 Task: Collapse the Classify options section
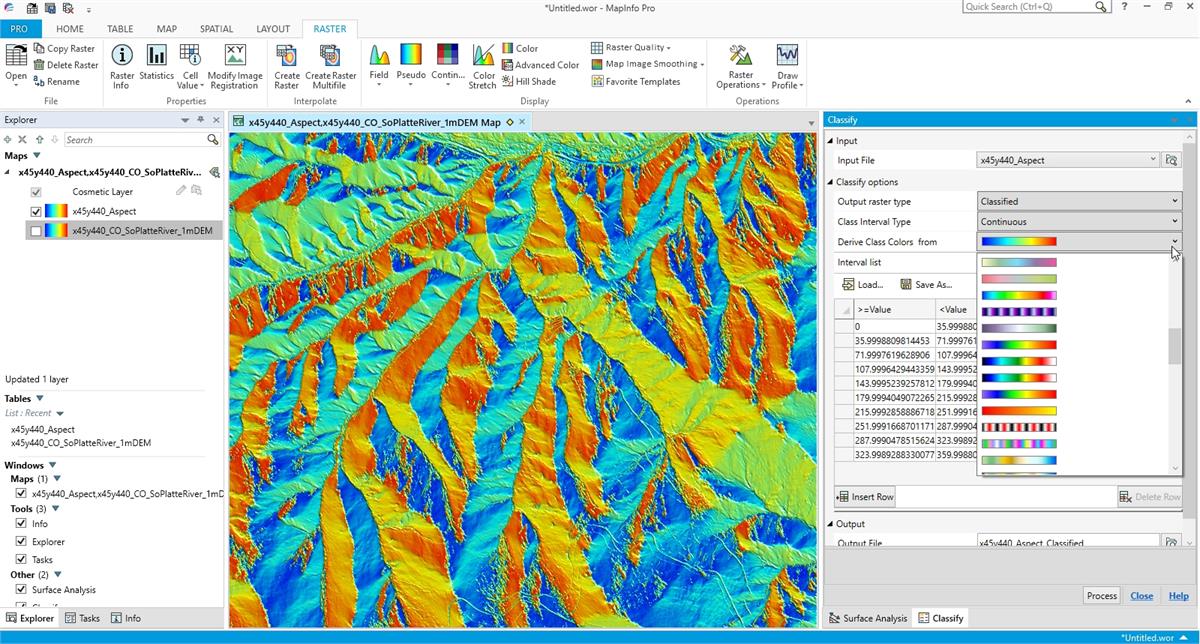click(x=829, y=182)
